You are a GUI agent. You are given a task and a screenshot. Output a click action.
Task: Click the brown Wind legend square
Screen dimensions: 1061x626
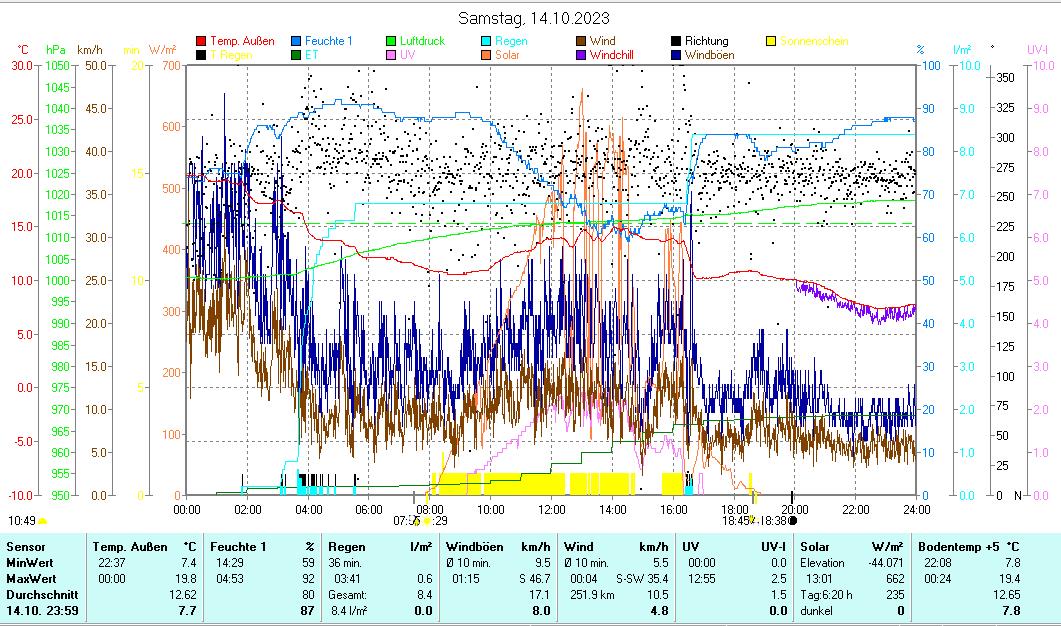click(581, 42)
